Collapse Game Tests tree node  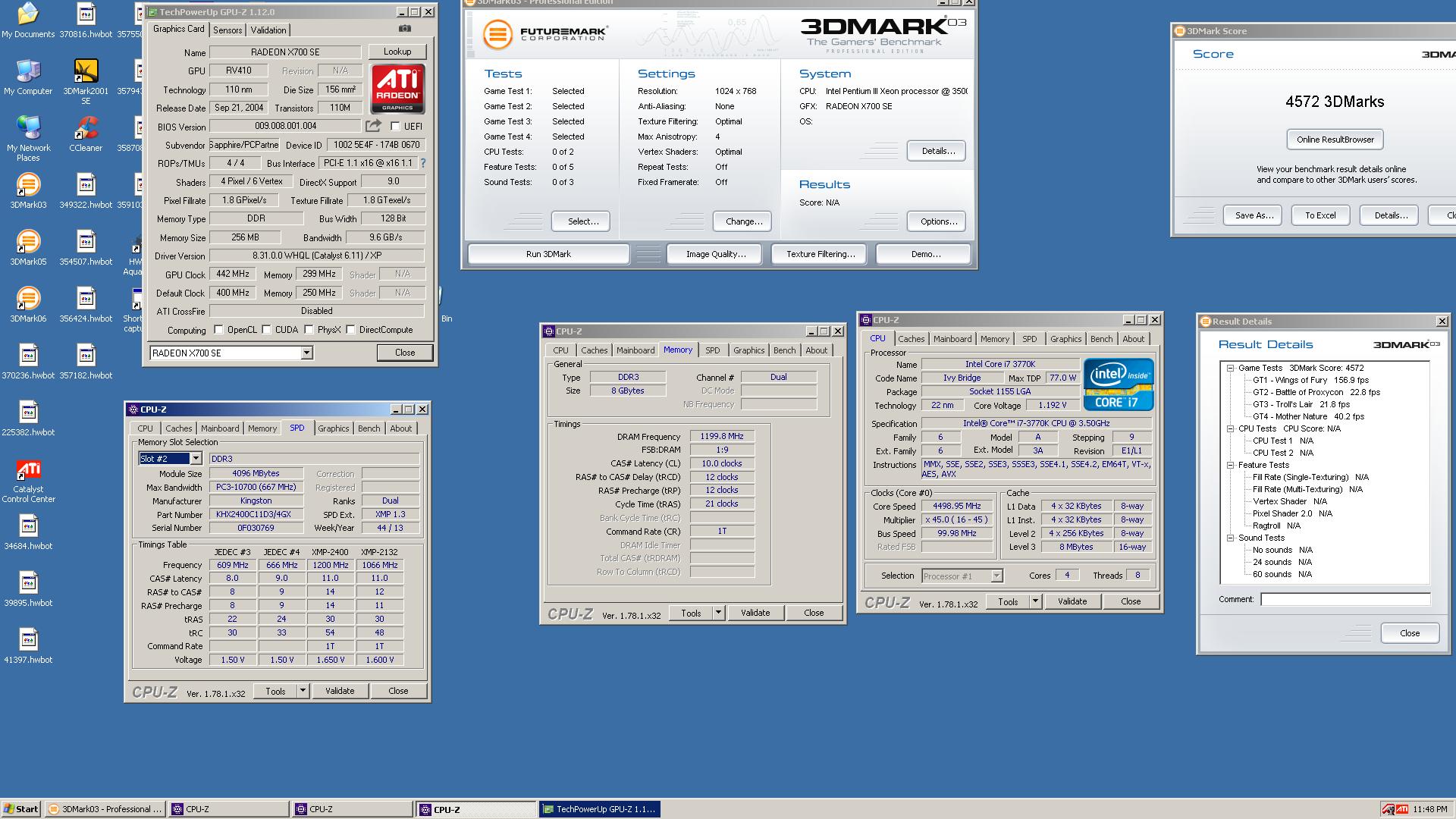coord(1230,368)
